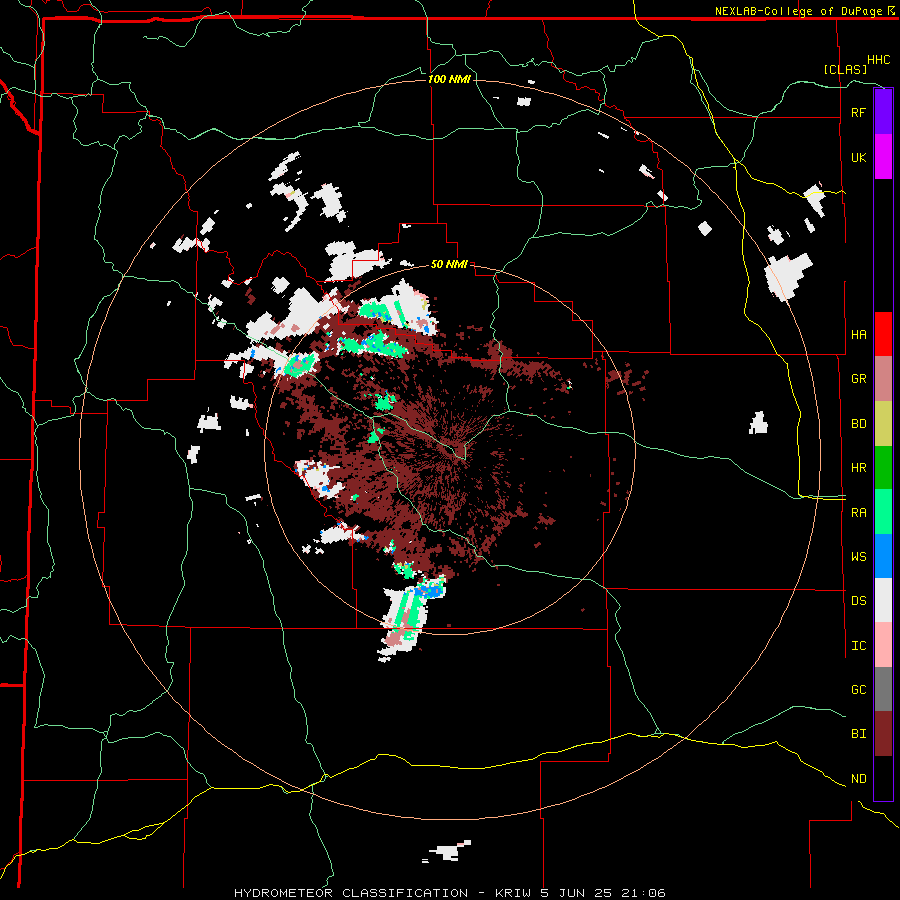Click the RF purple legend color block
Image resolution: width=900 pixels, height=900 pixels.
pos(883,112)
